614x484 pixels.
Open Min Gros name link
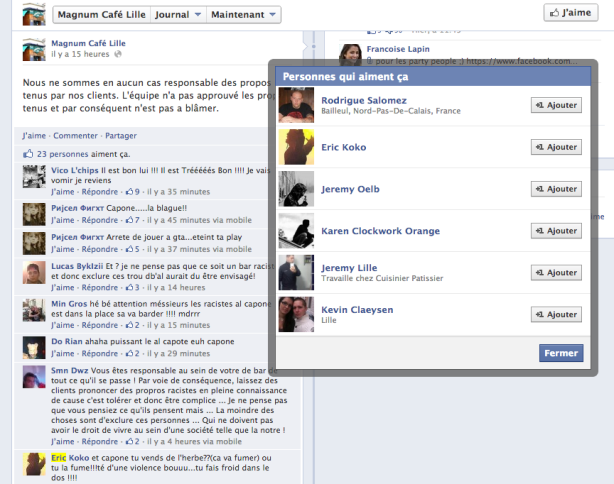69,303
